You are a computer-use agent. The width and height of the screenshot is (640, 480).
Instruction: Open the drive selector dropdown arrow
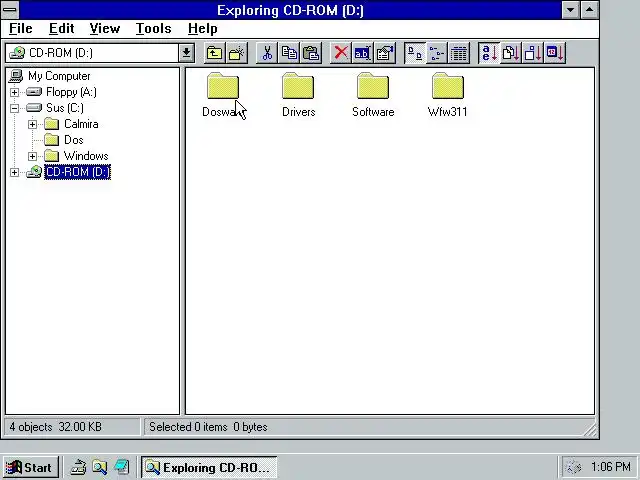tap(186, 53)
